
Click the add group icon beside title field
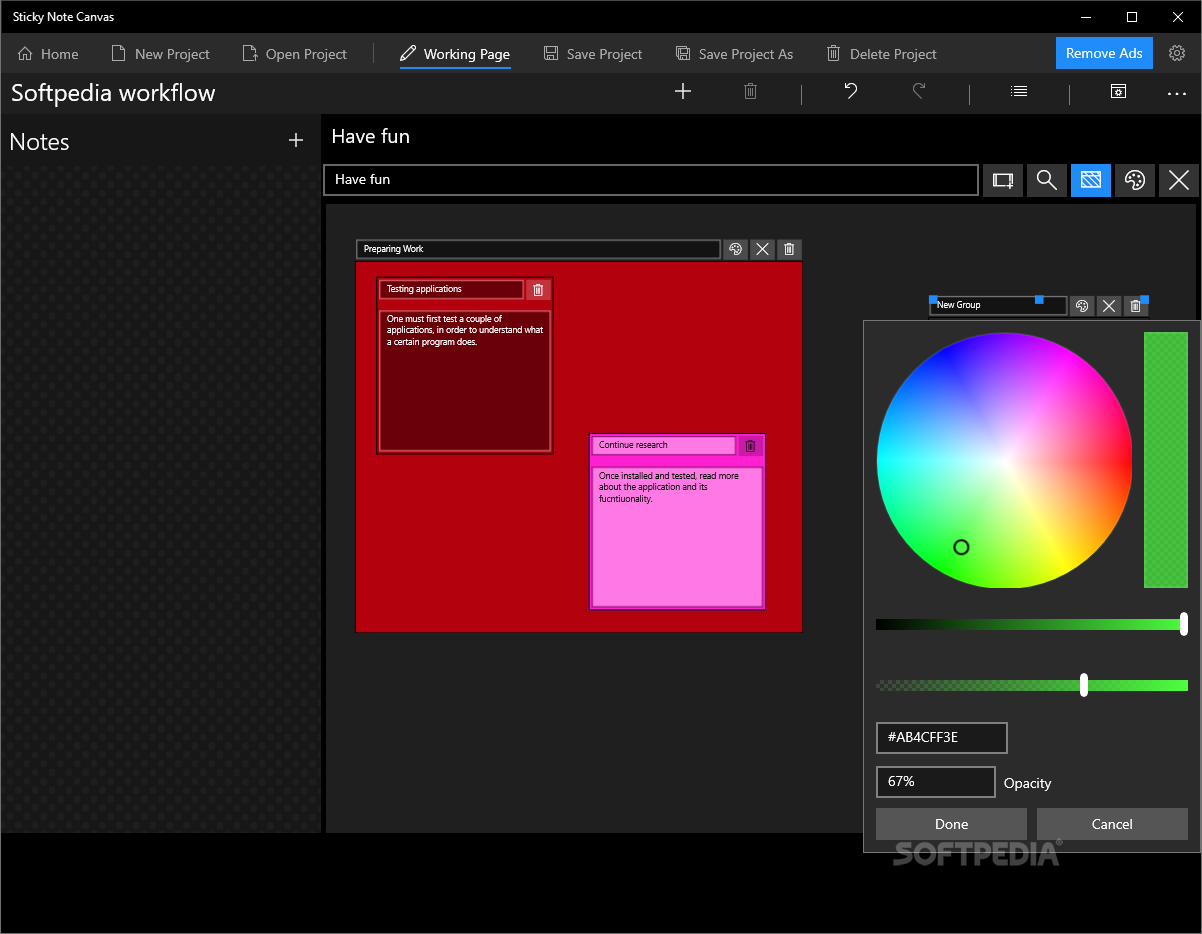coord(1003,180)
